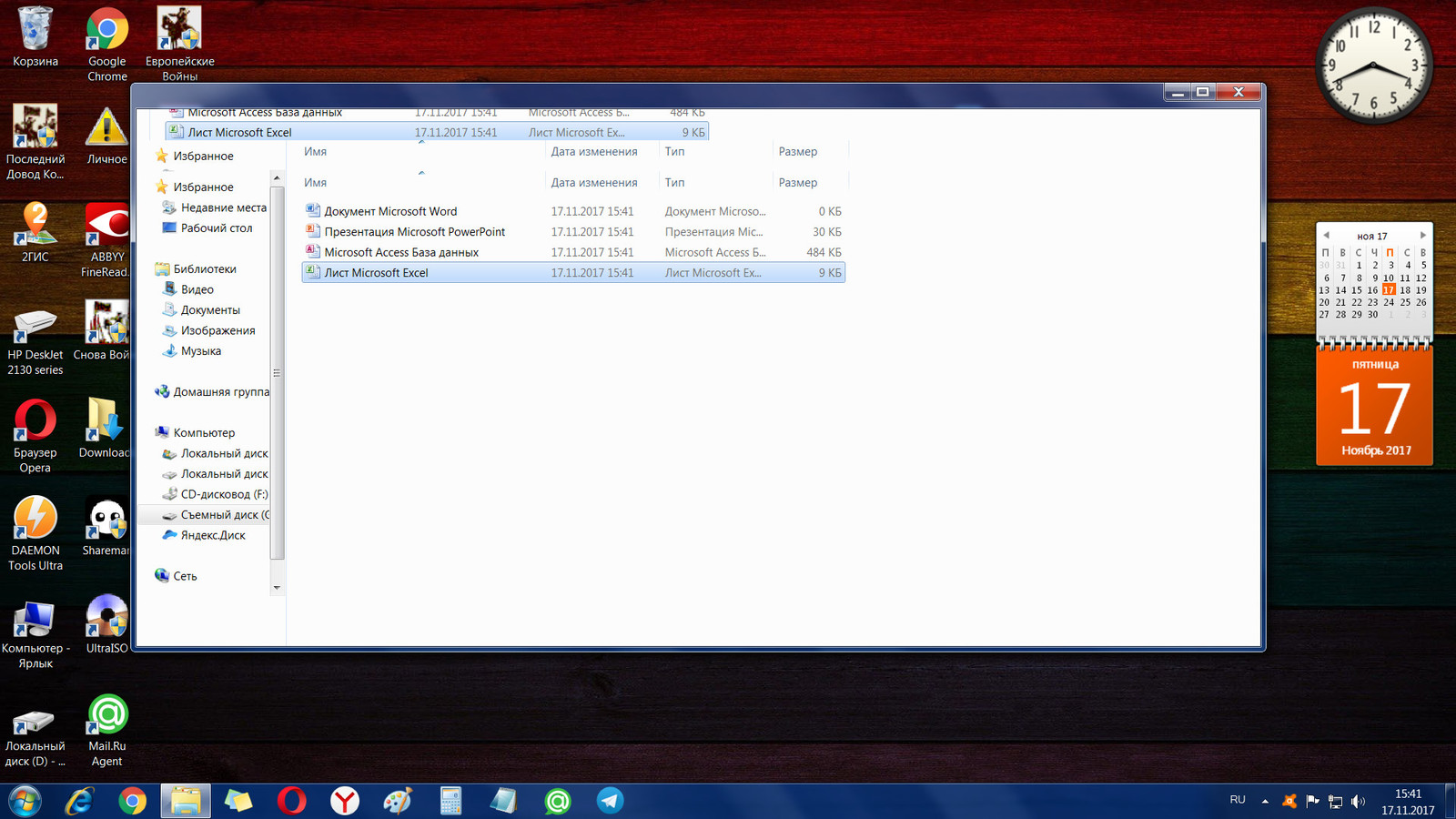Select Презентация Microsoft PowerPoint file

click(x=573, y=232)
